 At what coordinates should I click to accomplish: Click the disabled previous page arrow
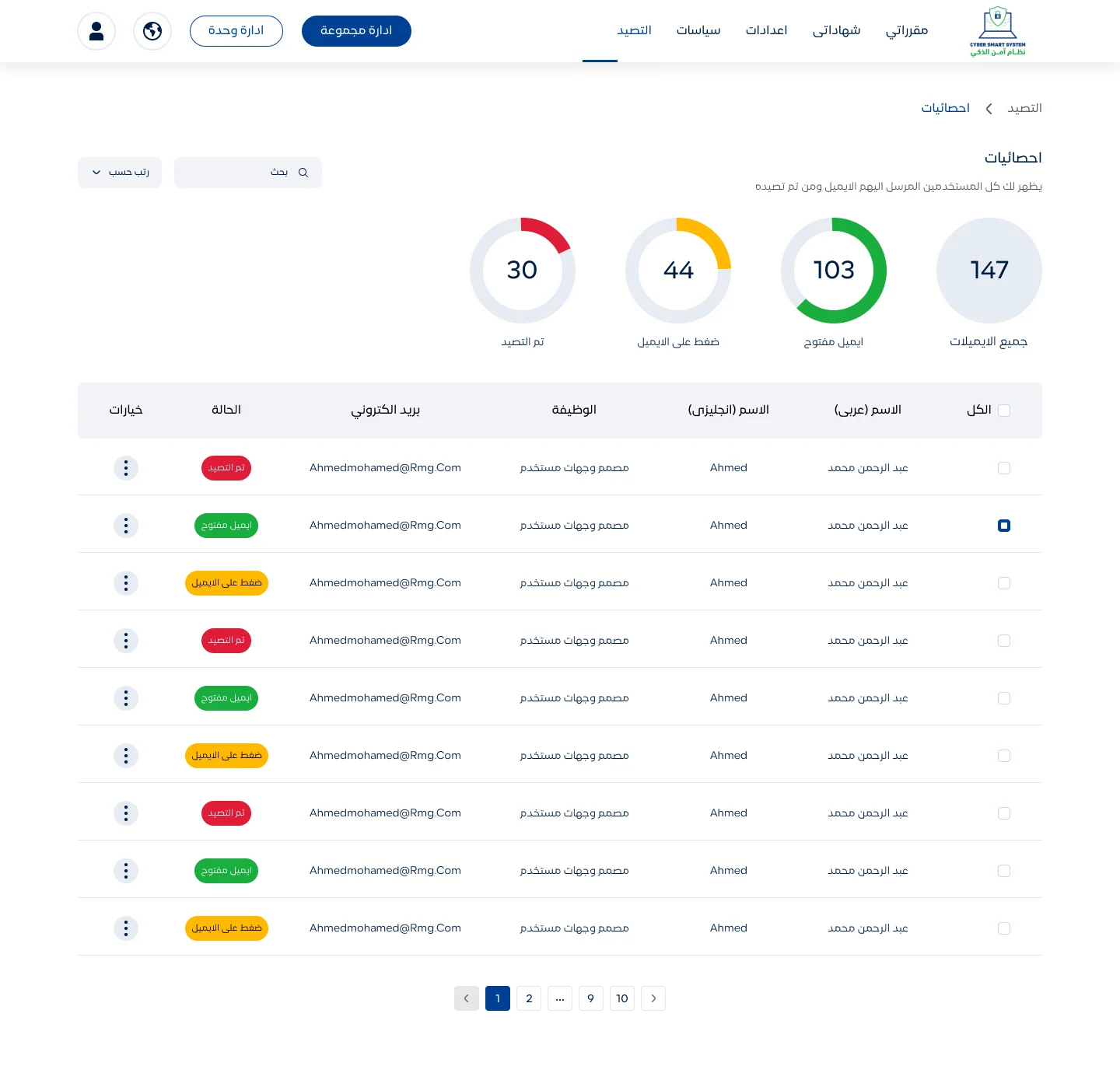coord(467,998)
